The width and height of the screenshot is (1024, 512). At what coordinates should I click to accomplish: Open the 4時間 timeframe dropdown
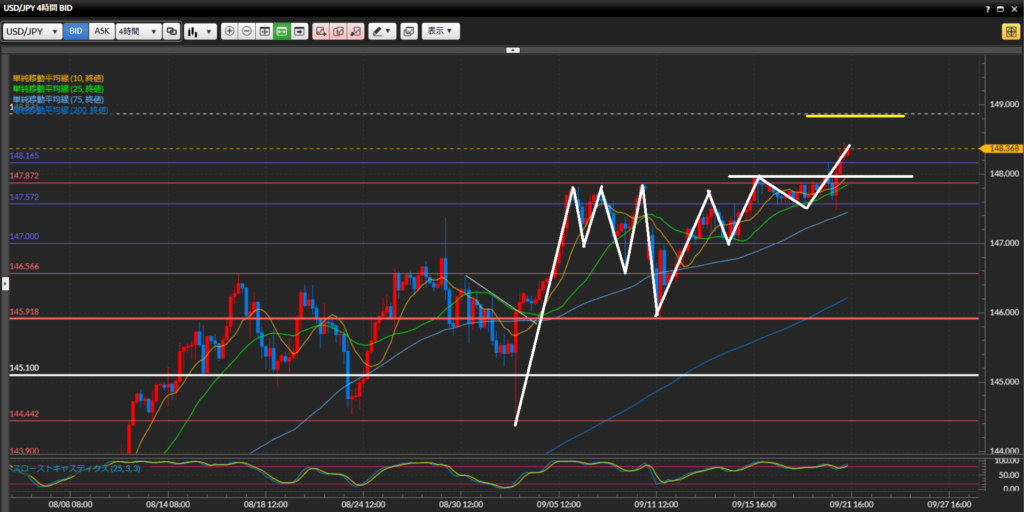[138, 31]
